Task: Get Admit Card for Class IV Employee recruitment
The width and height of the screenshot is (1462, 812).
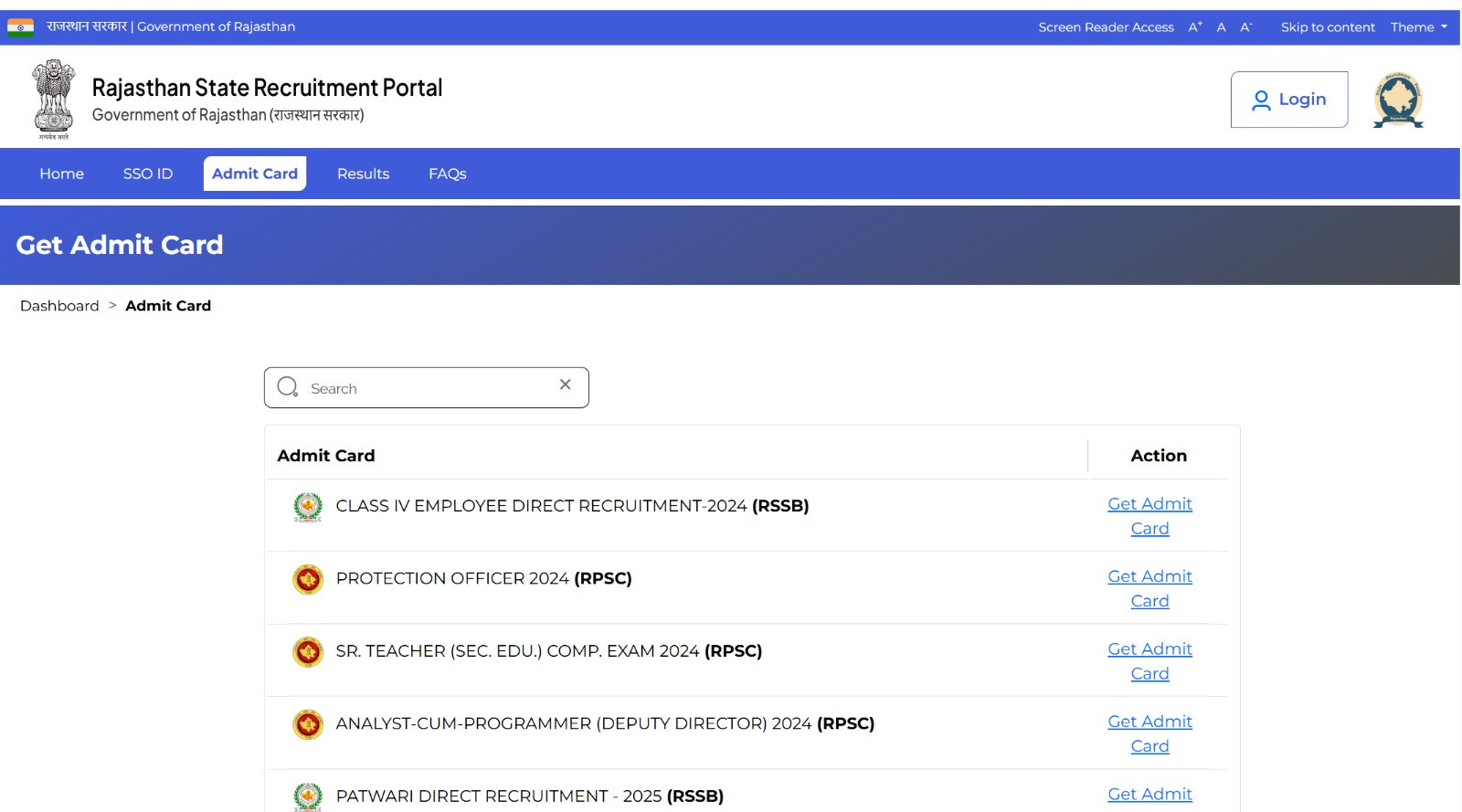Action: tap(1149, 516)
